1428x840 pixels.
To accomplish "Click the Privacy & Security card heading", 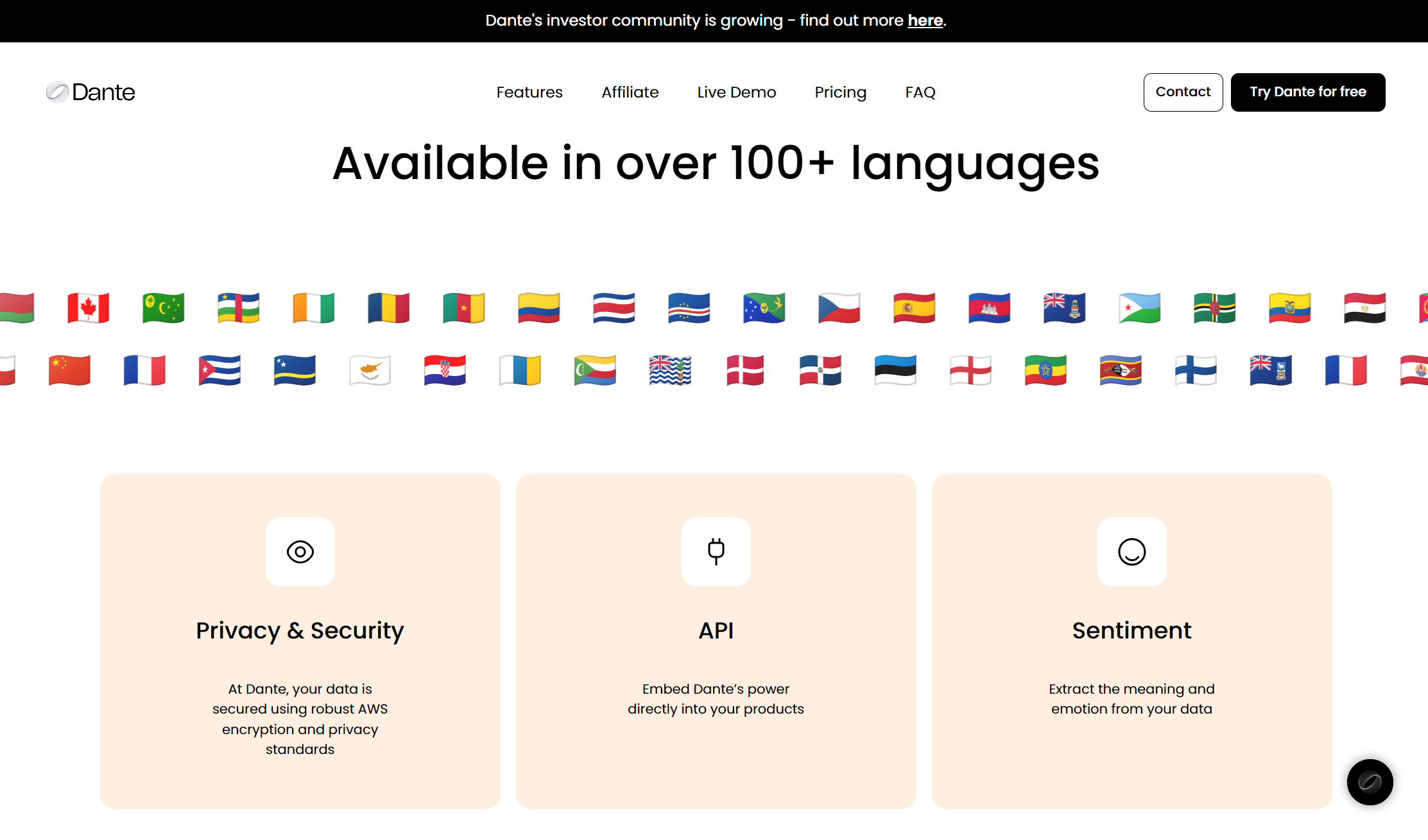I will coord(300,631).
